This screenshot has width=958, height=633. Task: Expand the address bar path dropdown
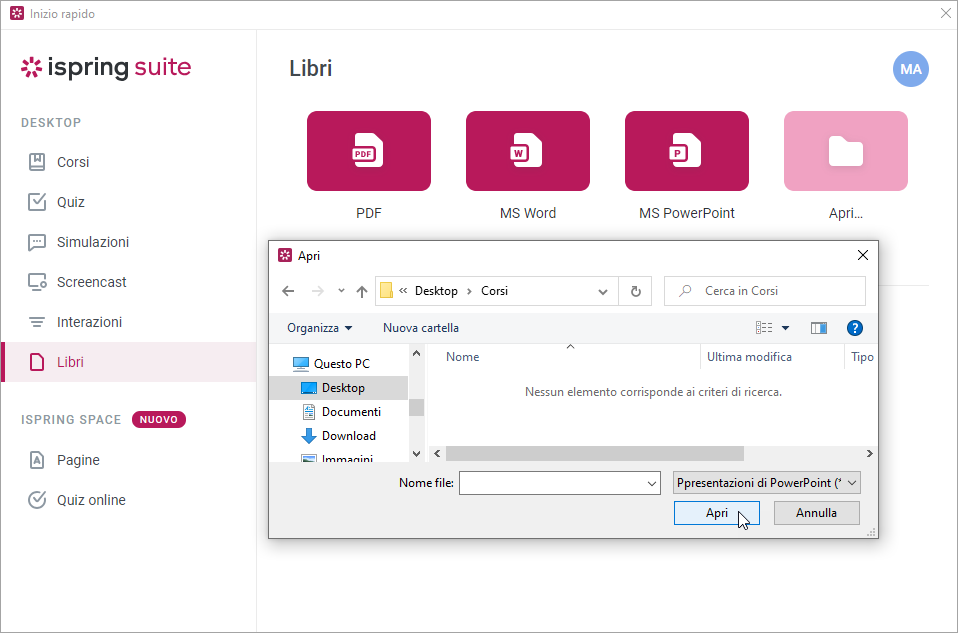tap(603, 292)
